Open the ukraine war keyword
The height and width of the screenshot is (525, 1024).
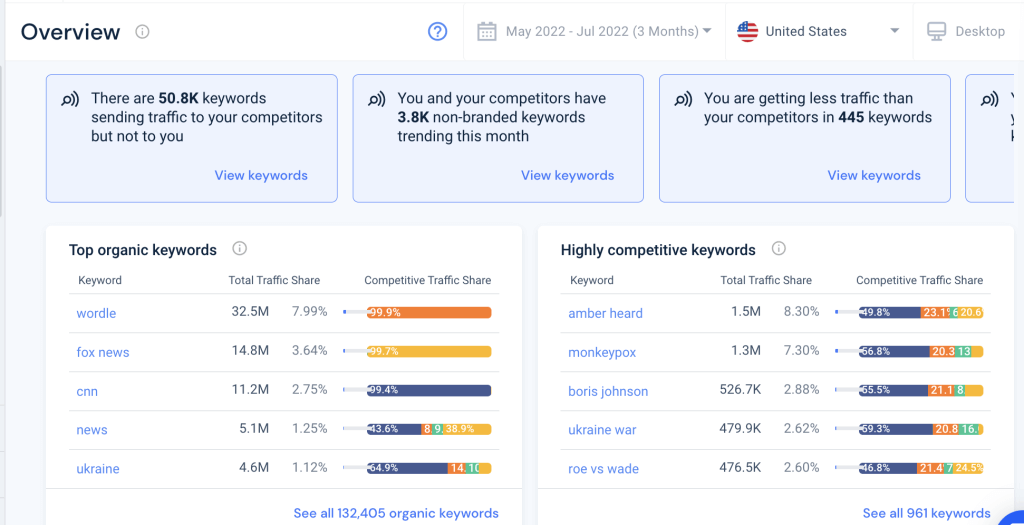602,430
